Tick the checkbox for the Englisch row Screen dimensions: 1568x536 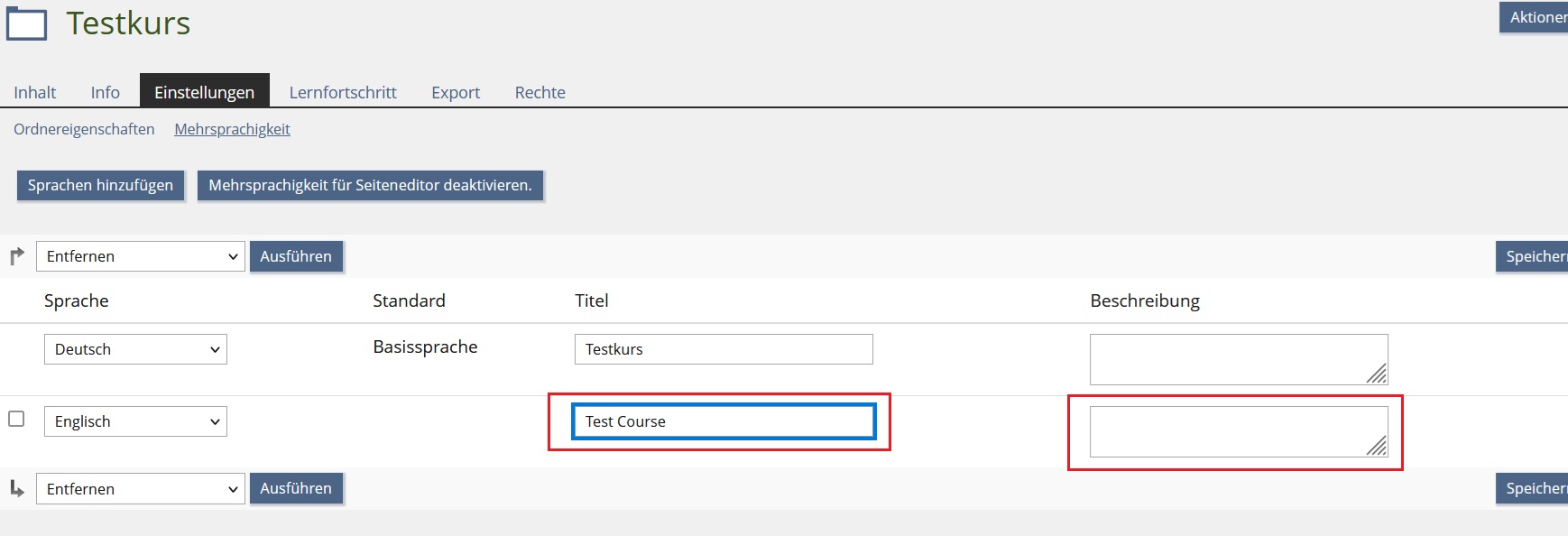pyautogui.click(x=16, y=419)
